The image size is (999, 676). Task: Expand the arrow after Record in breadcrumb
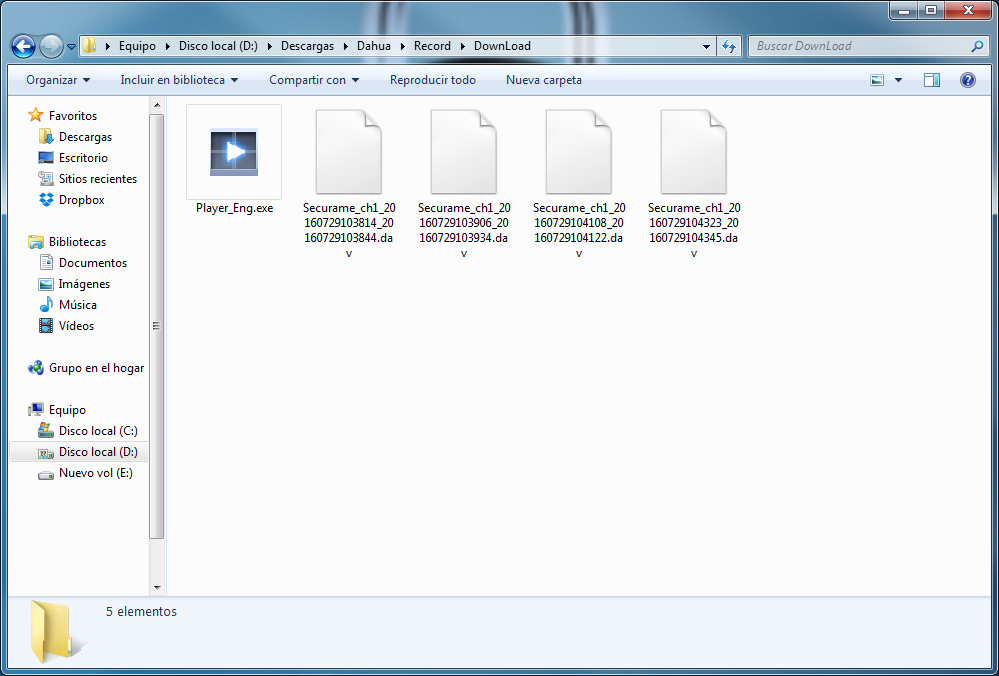(462, 47)
